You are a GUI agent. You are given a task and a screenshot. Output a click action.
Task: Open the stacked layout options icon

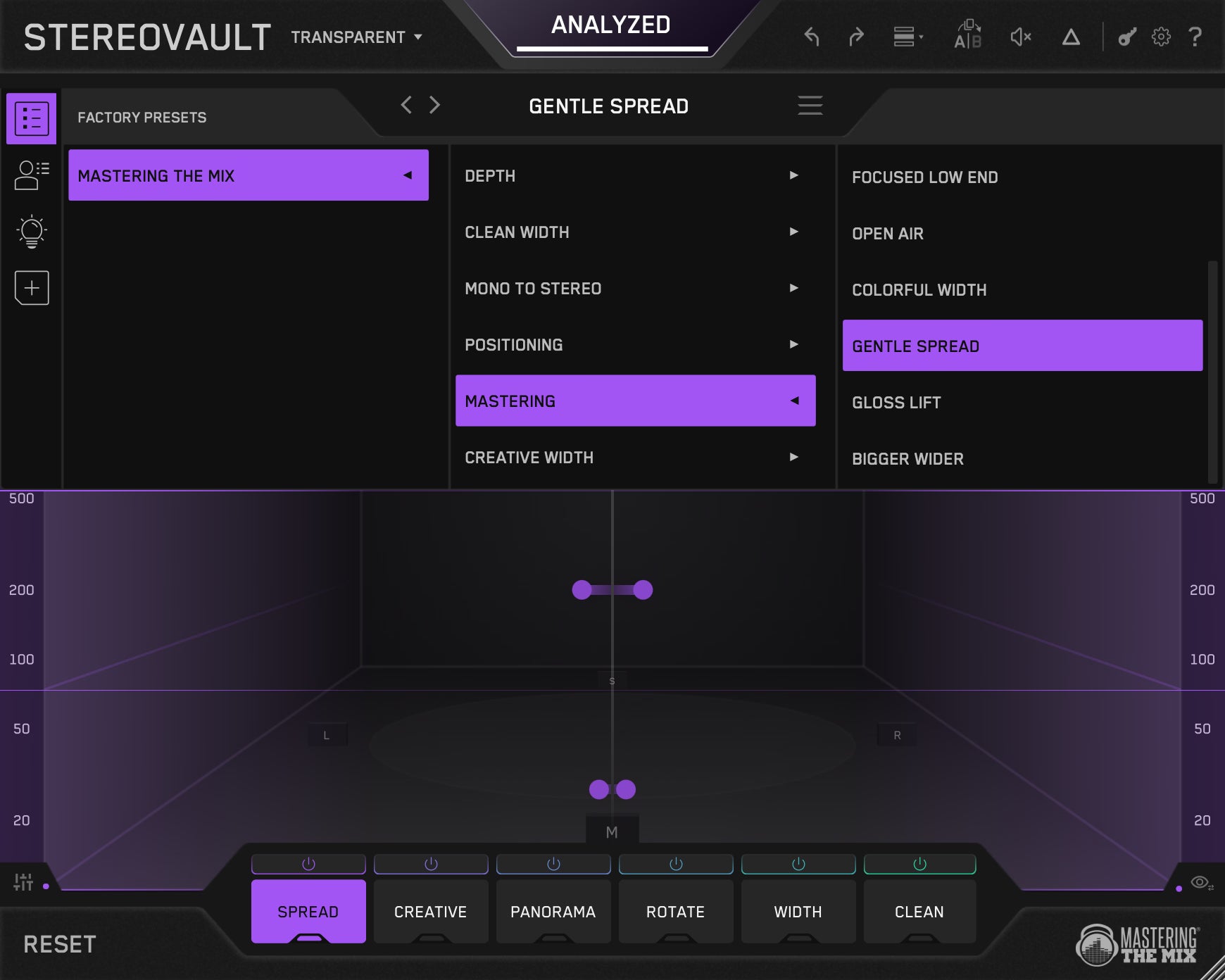908,37
